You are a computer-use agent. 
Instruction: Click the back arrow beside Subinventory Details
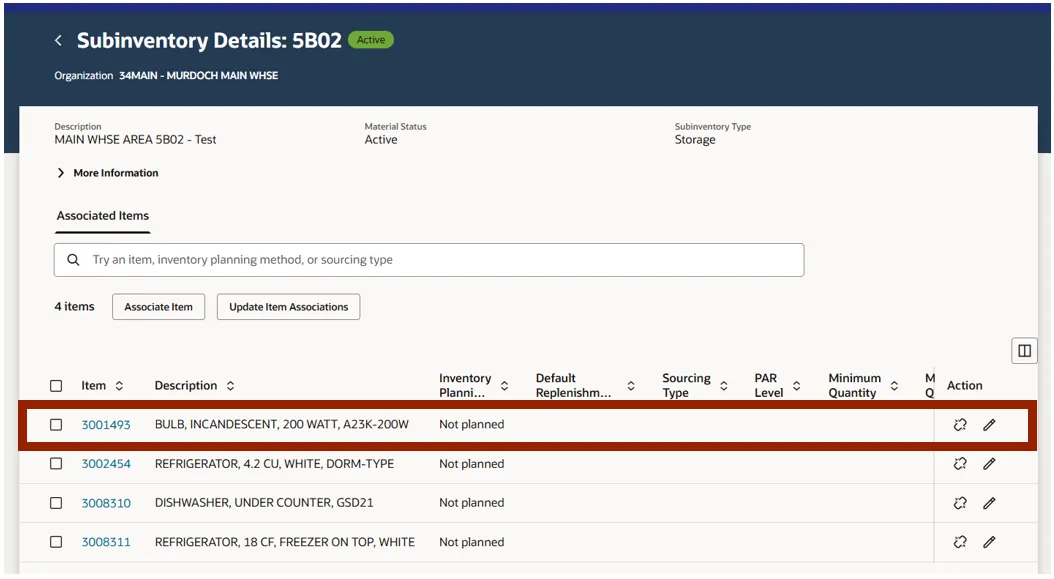(x=59, y=41)
